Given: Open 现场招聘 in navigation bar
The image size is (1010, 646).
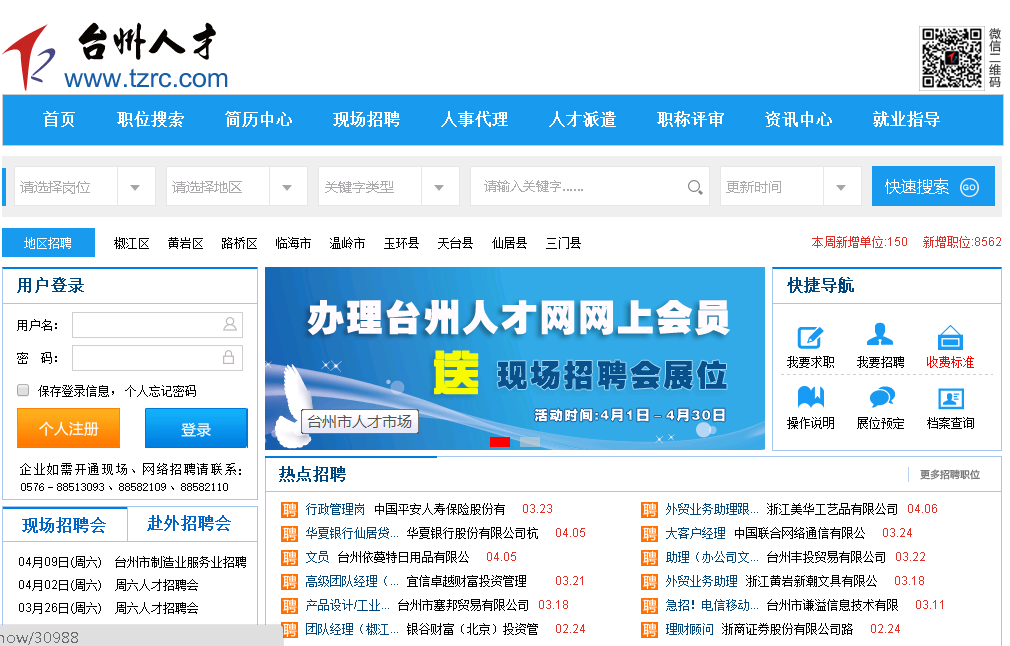Looking at the screenshot, I should [x=367, y=120].
